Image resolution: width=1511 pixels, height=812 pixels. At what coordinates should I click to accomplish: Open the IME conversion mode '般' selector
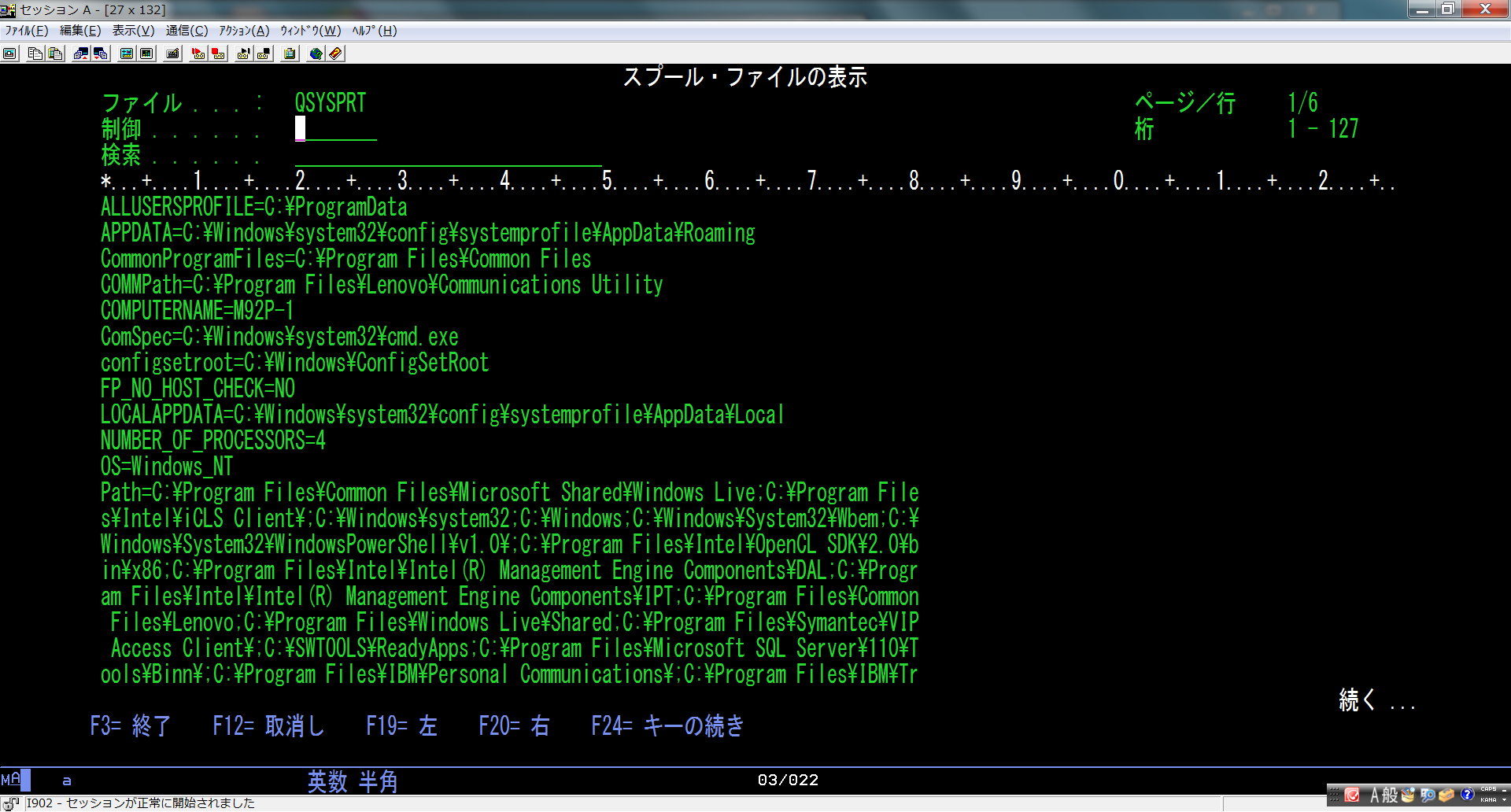point(1390,795)
